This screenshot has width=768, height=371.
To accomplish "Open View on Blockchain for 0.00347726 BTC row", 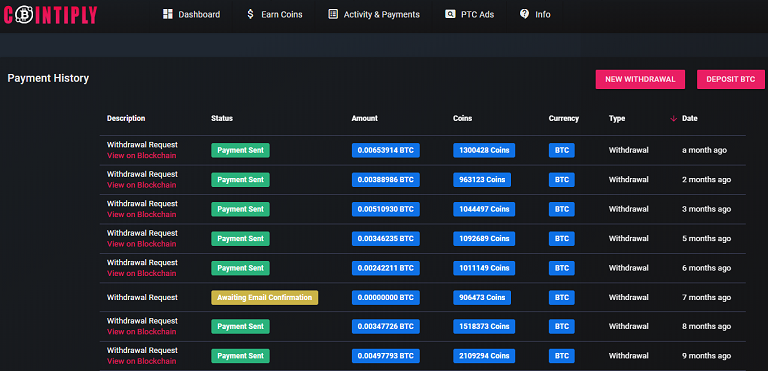I will click(142, 332).
